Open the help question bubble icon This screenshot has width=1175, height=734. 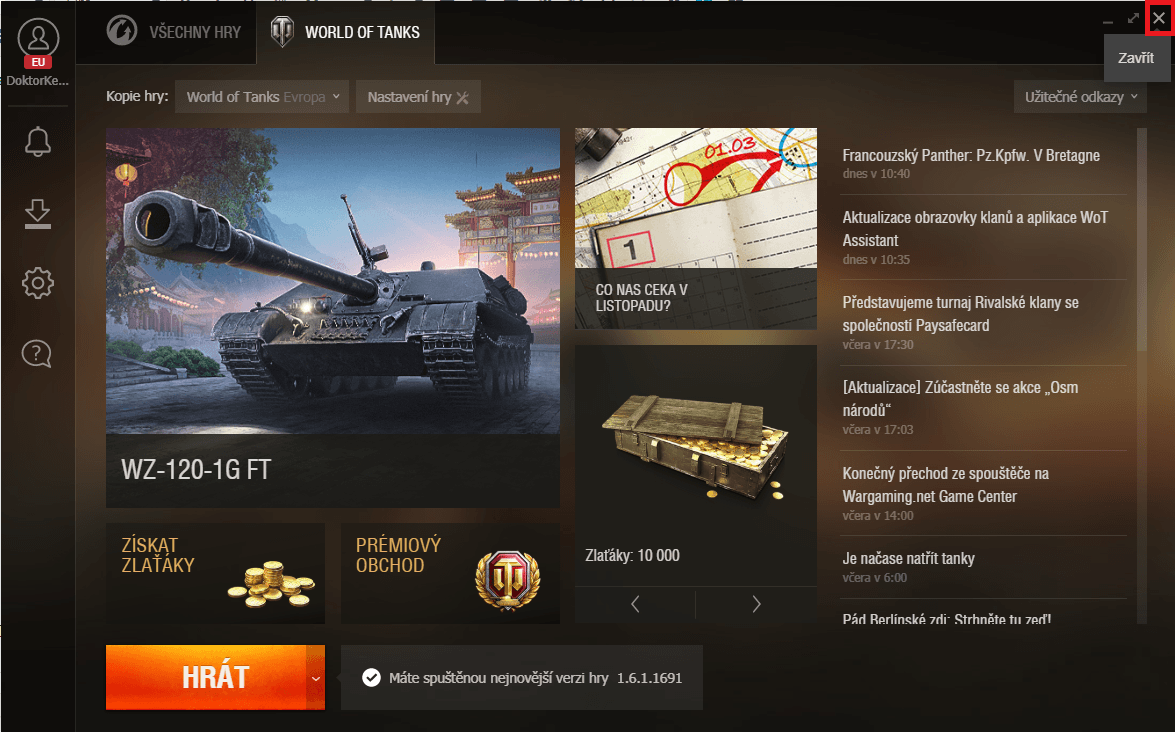(x=37, y=353)
